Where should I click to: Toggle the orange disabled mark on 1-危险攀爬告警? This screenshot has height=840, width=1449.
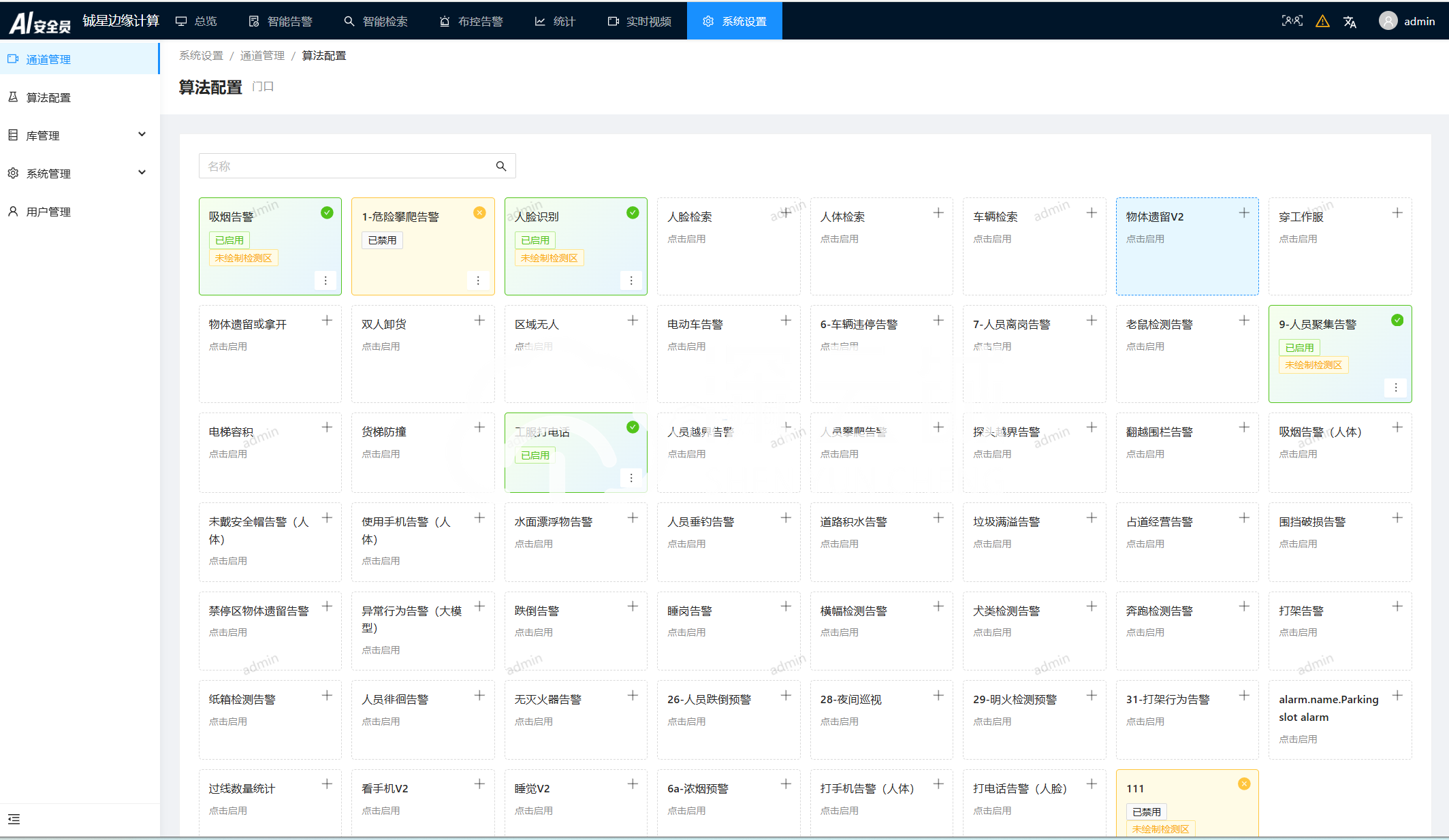pyautogui.click(x=479, y=212)
